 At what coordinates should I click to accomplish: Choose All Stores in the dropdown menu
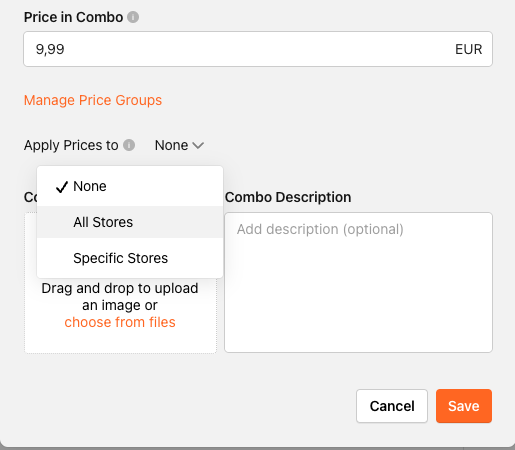130,222
